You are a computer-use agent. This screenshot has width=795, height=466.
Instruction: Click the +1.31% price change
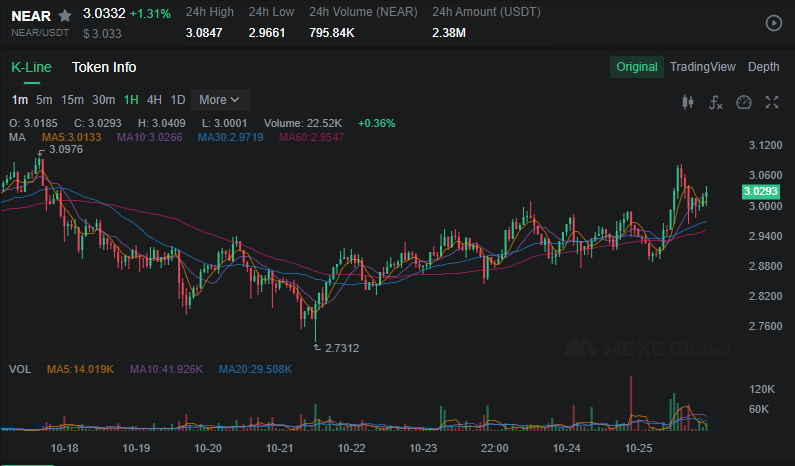point(150,14)
